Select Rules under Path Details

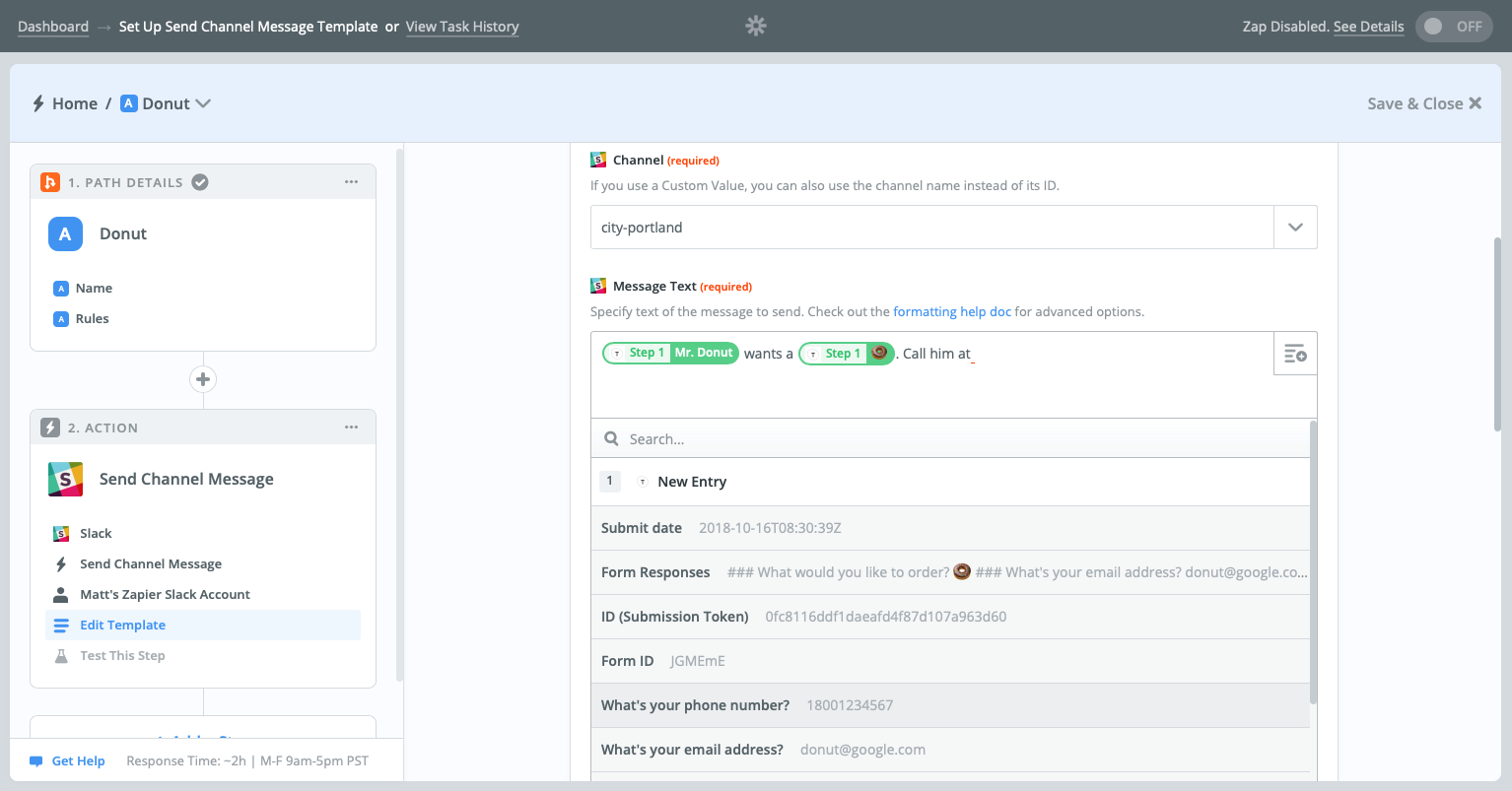(92, 319)
